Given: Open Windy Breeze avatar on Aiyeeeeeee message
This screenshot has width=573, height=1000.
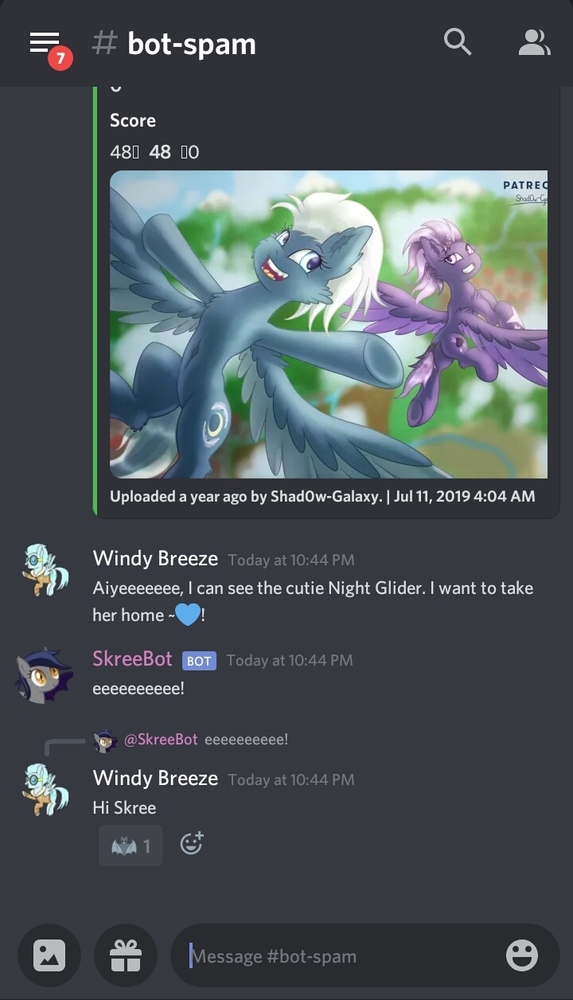Looking at the screenshot, I should (44, 570).
